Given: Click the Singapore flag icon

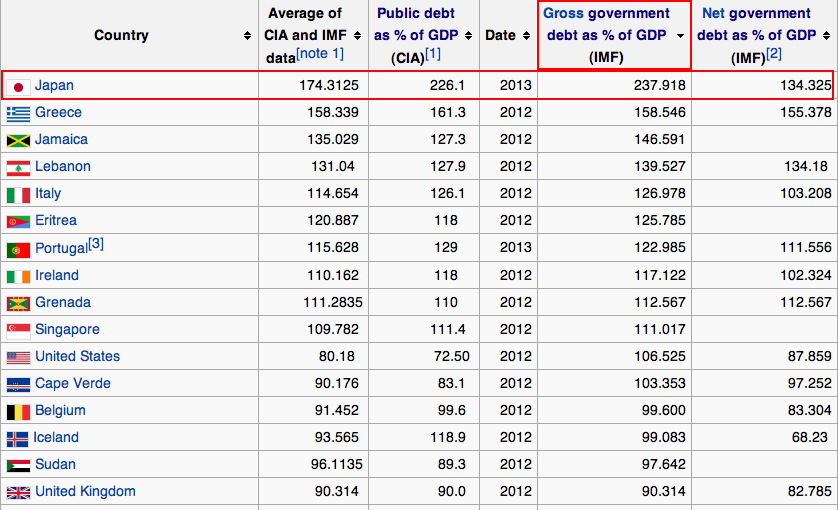Looking at the screenshot, I should (18, 330).
